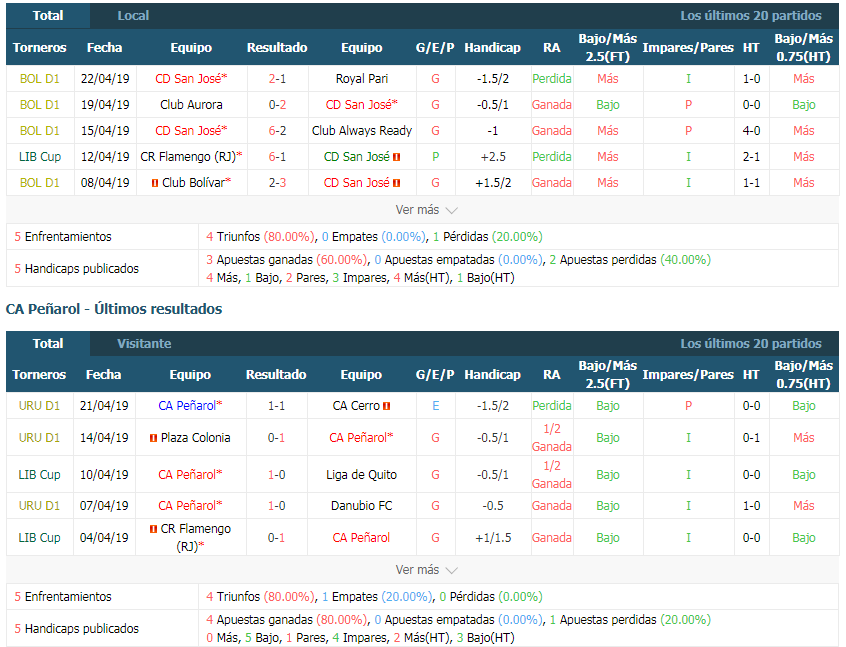
Task: Click 1-0 result against Danubio FC
Action: 276,506
